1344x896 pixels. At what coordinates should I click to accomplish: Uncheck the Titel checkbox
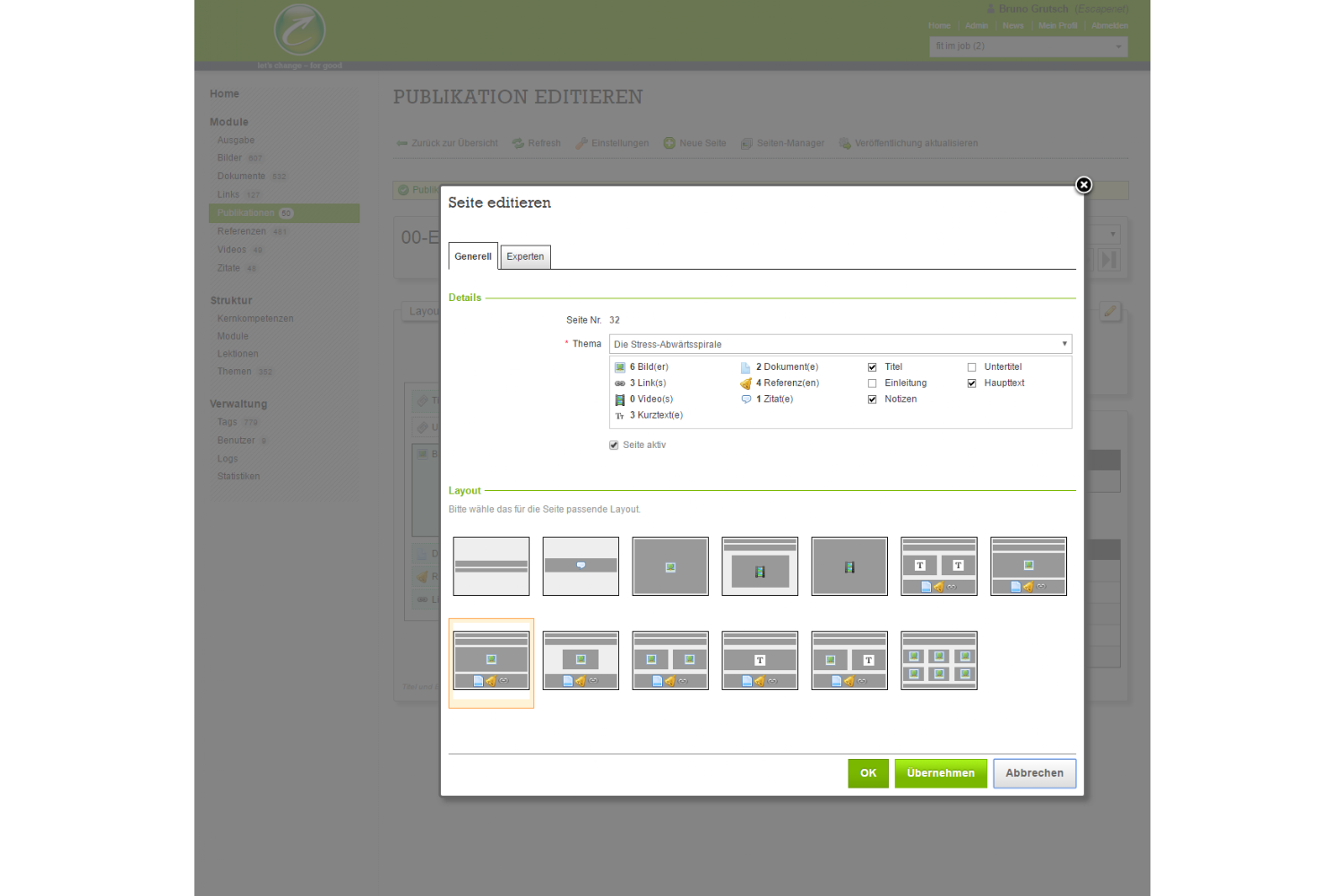[872, 367]
